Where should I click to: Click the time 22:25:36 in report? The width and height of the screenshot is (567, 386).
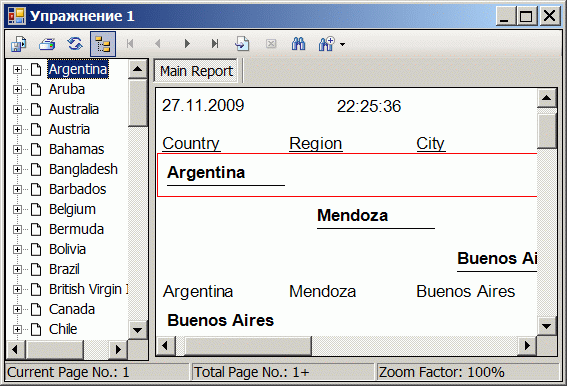[369, 106]
